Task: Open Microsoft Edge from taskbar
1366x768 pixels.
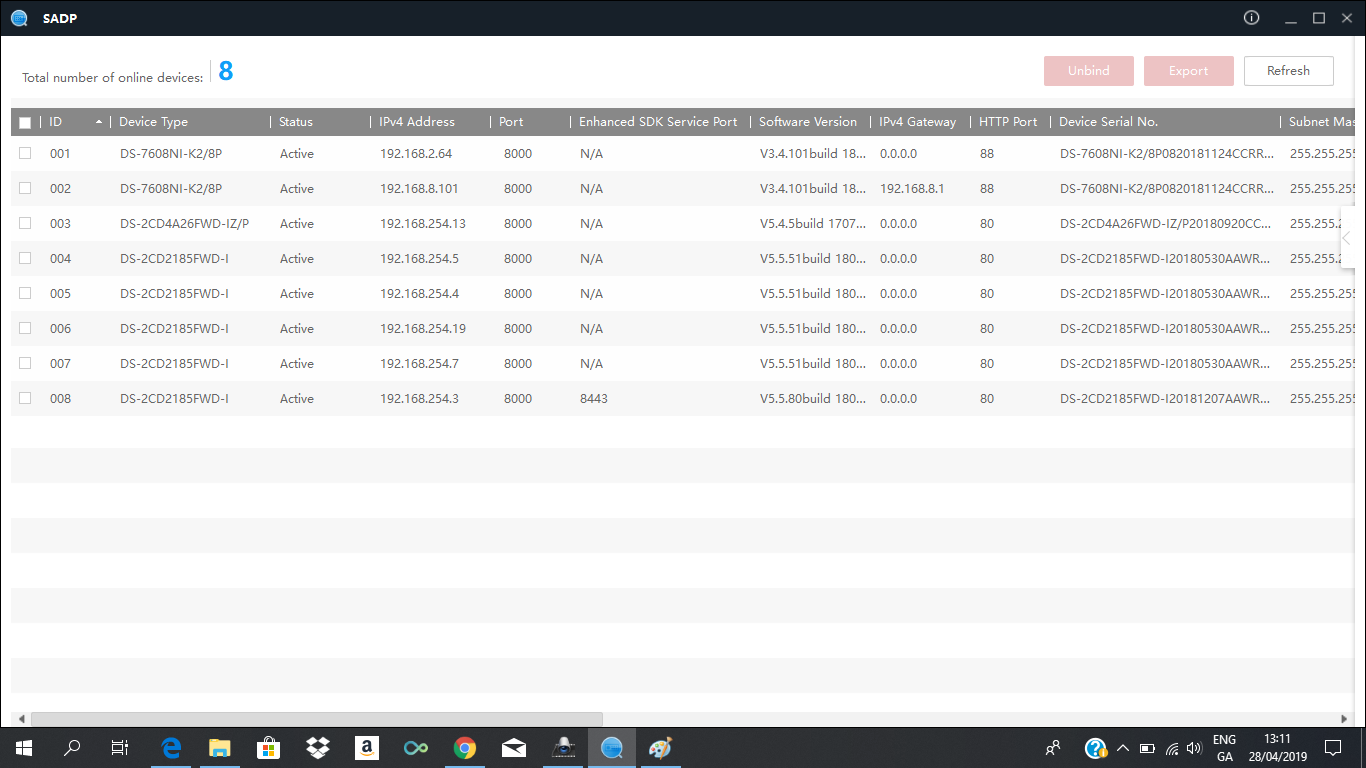Action: click(171, 747)
